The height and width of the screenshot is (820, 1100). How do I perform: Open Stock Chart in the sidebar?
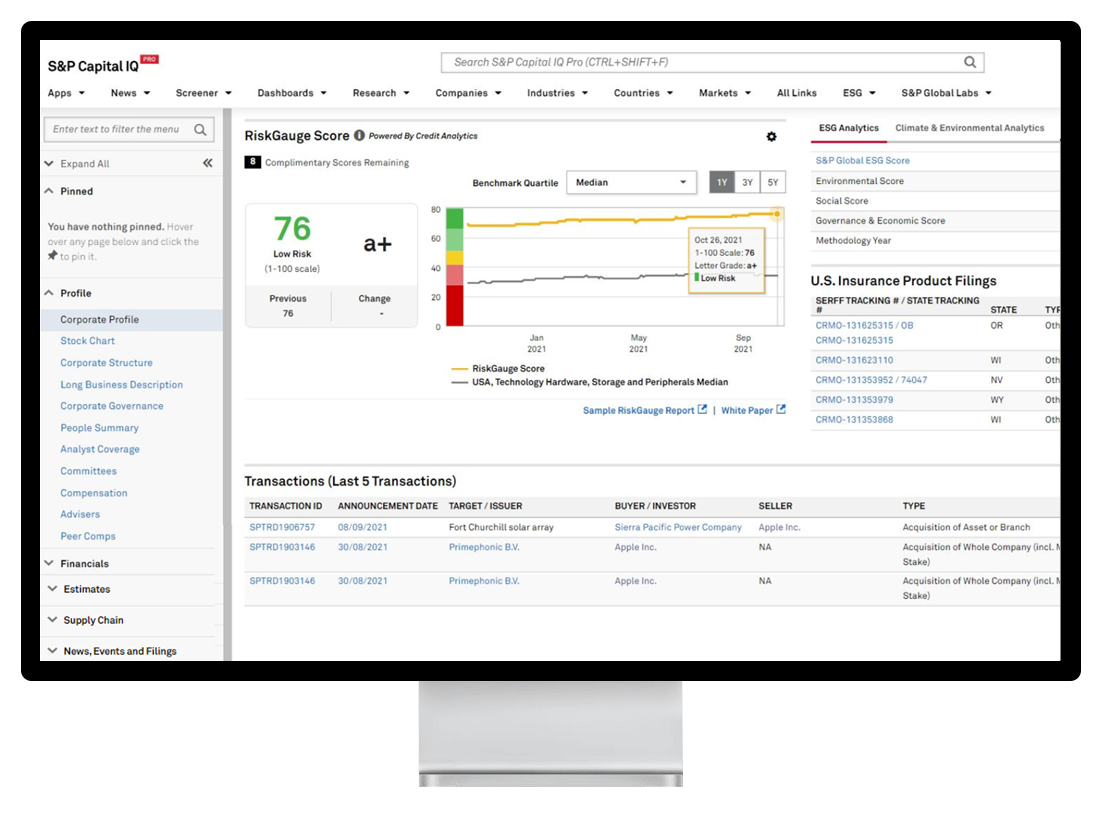(87, 341)
